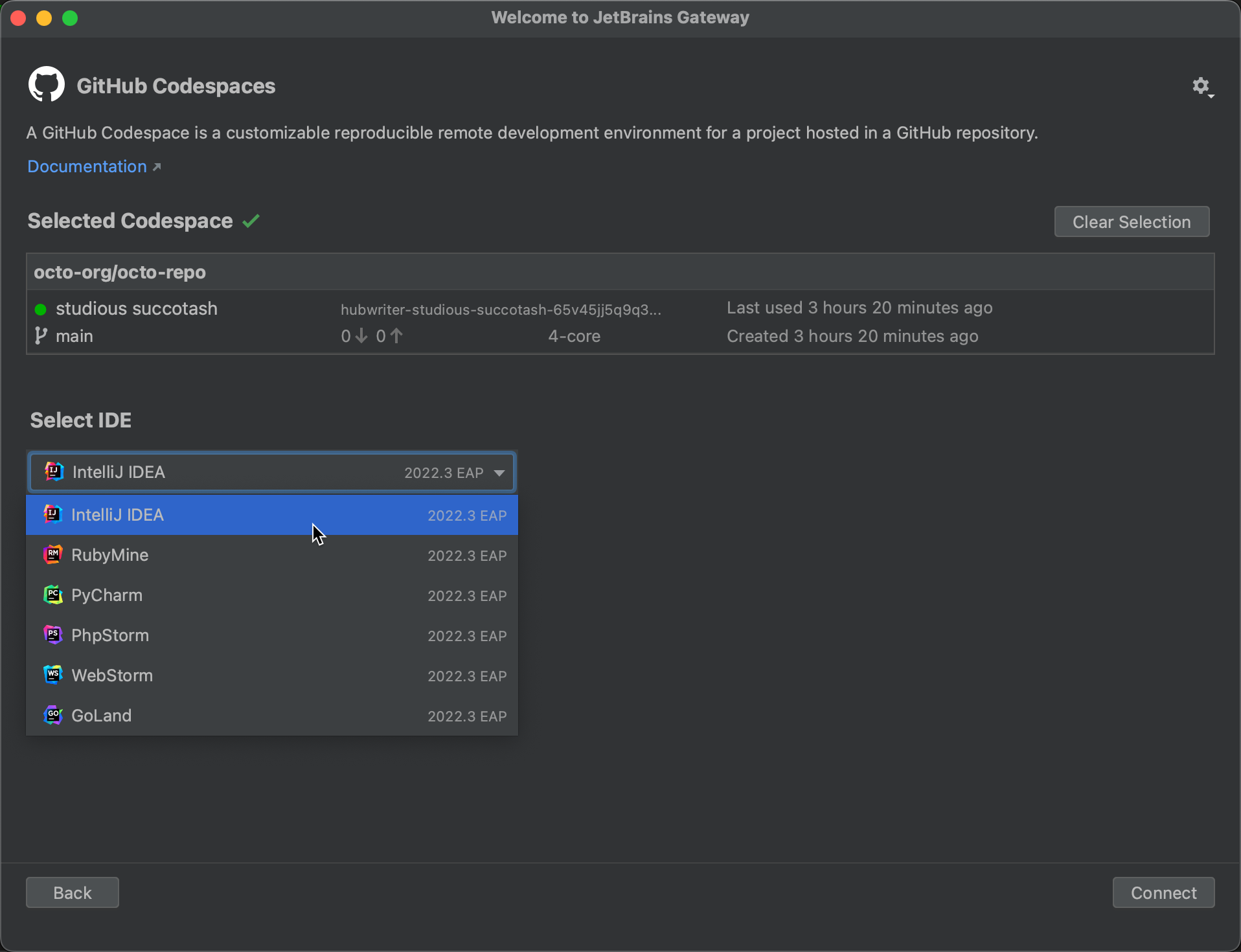Click the IntelliJ IDEA icon in the combo box
This screenshot has width=1241, height=952.
click(54, 471)
